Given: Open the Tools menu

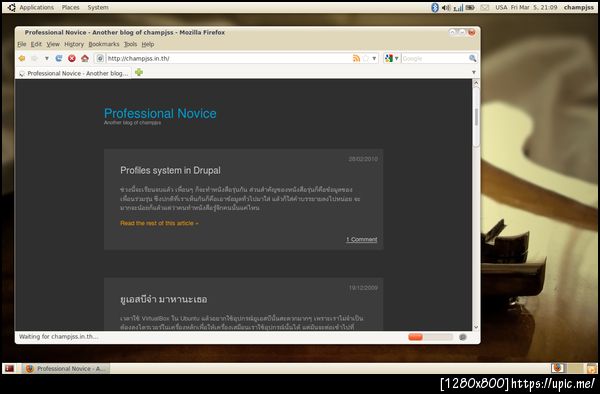Looking at the screenshot, I should (x=130, y=44).
